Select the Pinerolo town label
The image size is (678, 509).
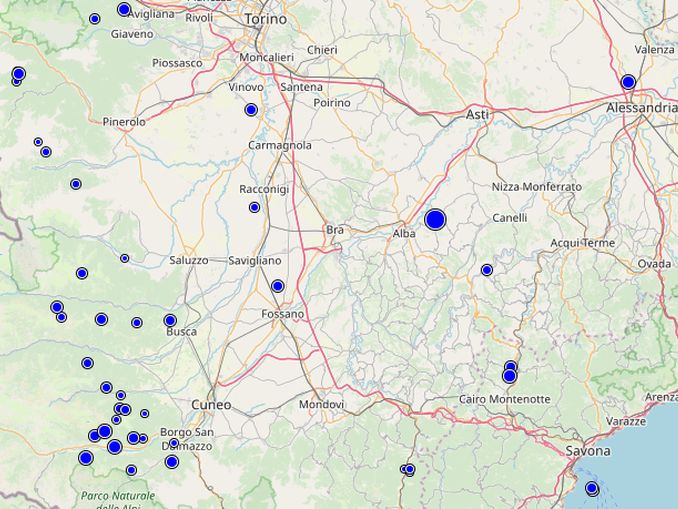click(124, 122)
